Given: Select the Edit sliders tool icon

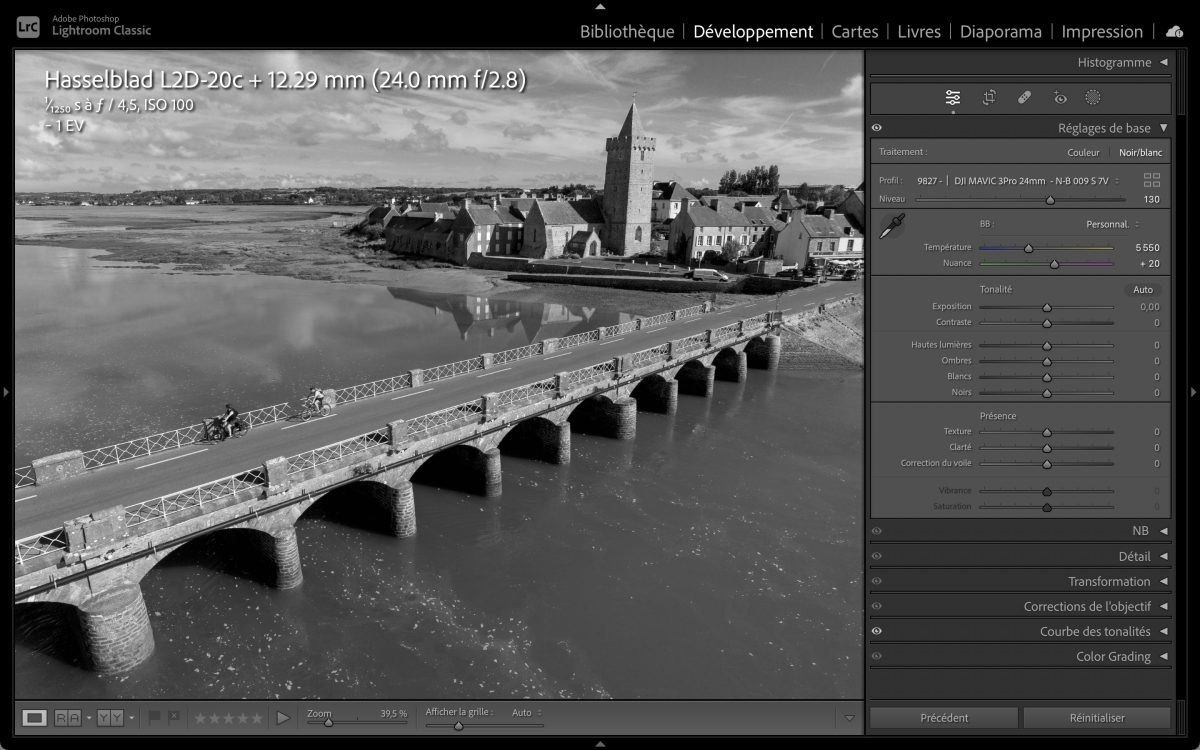Looking at the screenshot, I should pos(953,98).
